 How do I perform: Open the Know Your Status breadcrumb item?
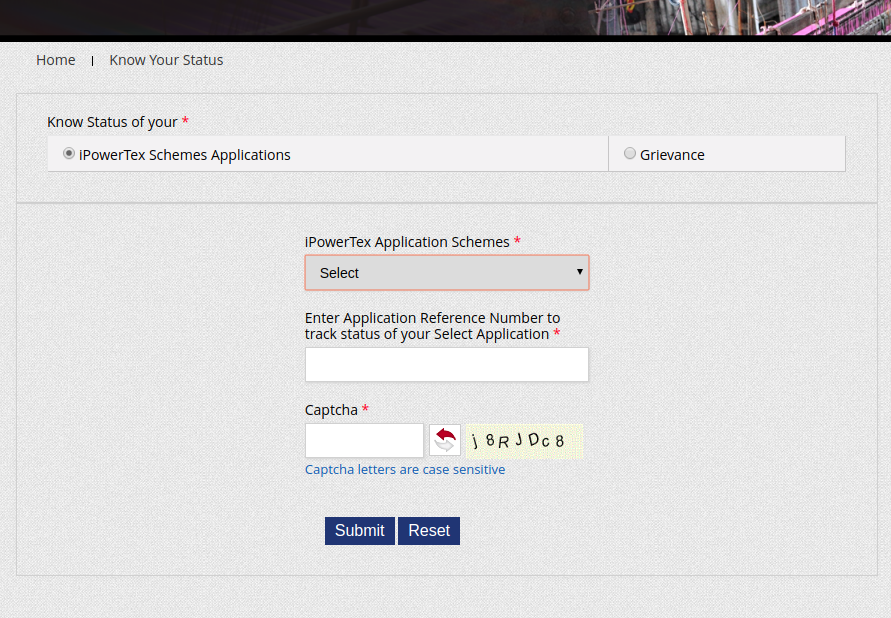(166, 60)
